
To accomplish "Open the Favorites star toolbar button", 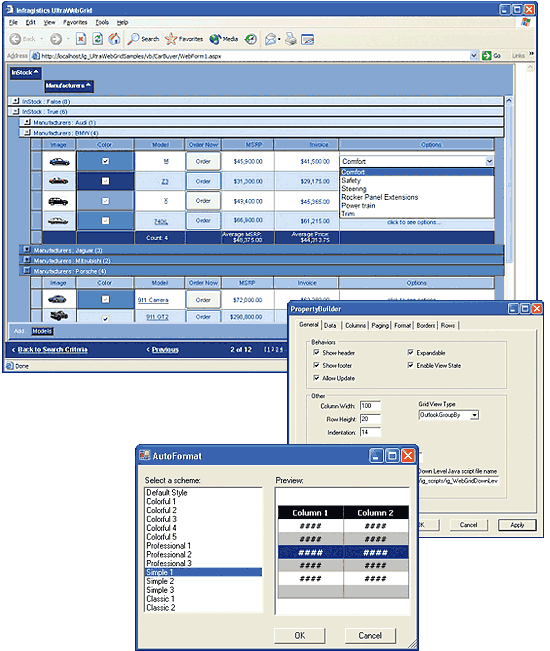I will point(184,39).
